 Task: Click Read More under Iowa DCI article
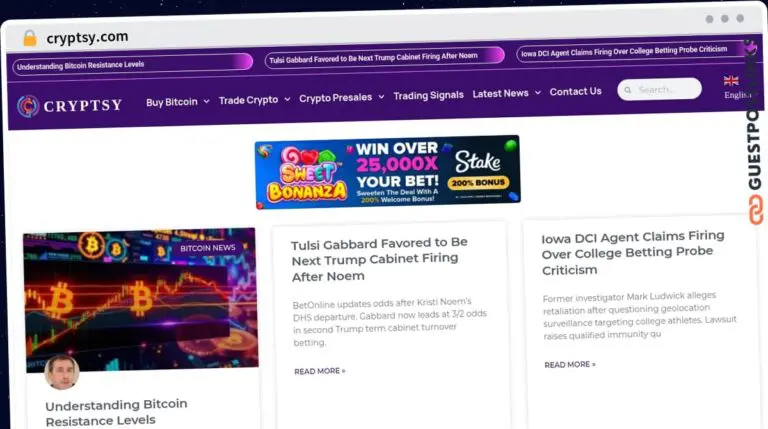tap(570, 365)
